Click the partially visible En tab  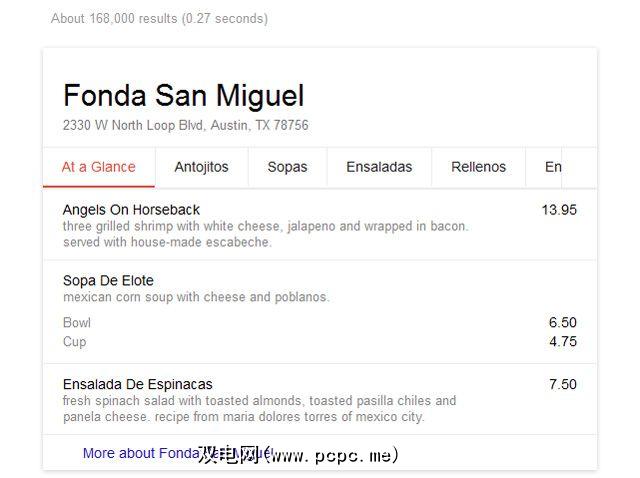(553, 167)
